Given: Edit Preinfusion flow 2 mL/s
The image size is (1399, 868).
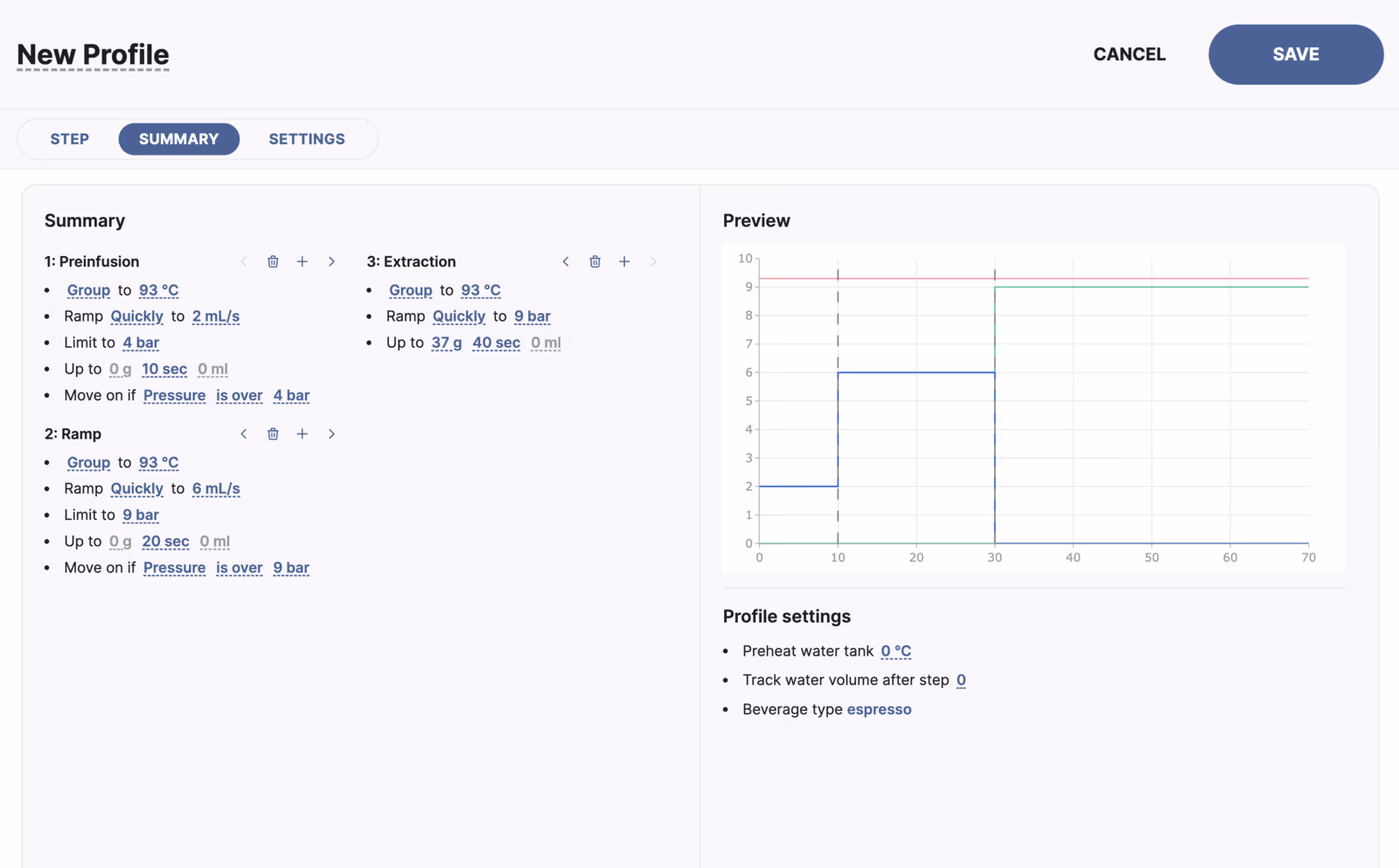Looking at the screenshot, I should click(216, 316).
